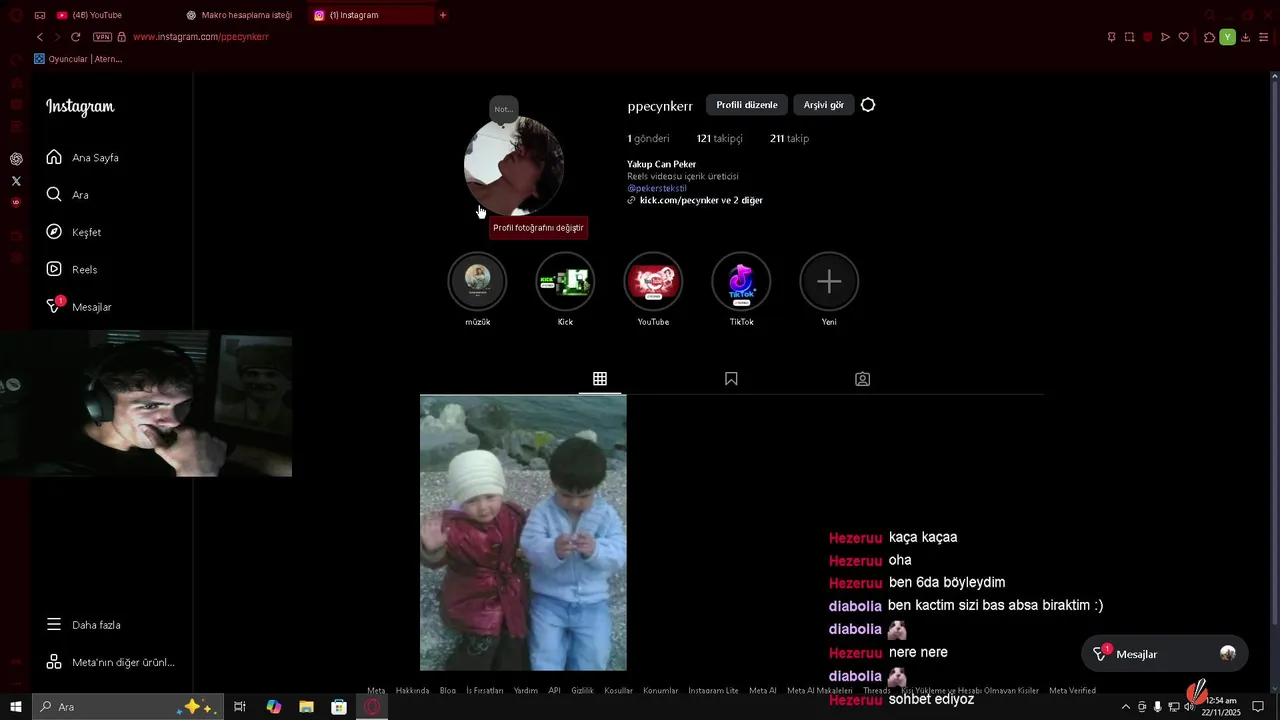Click taskbar Ara search box
This screenshot has width=1280, height=720.
tap(126, 707)
